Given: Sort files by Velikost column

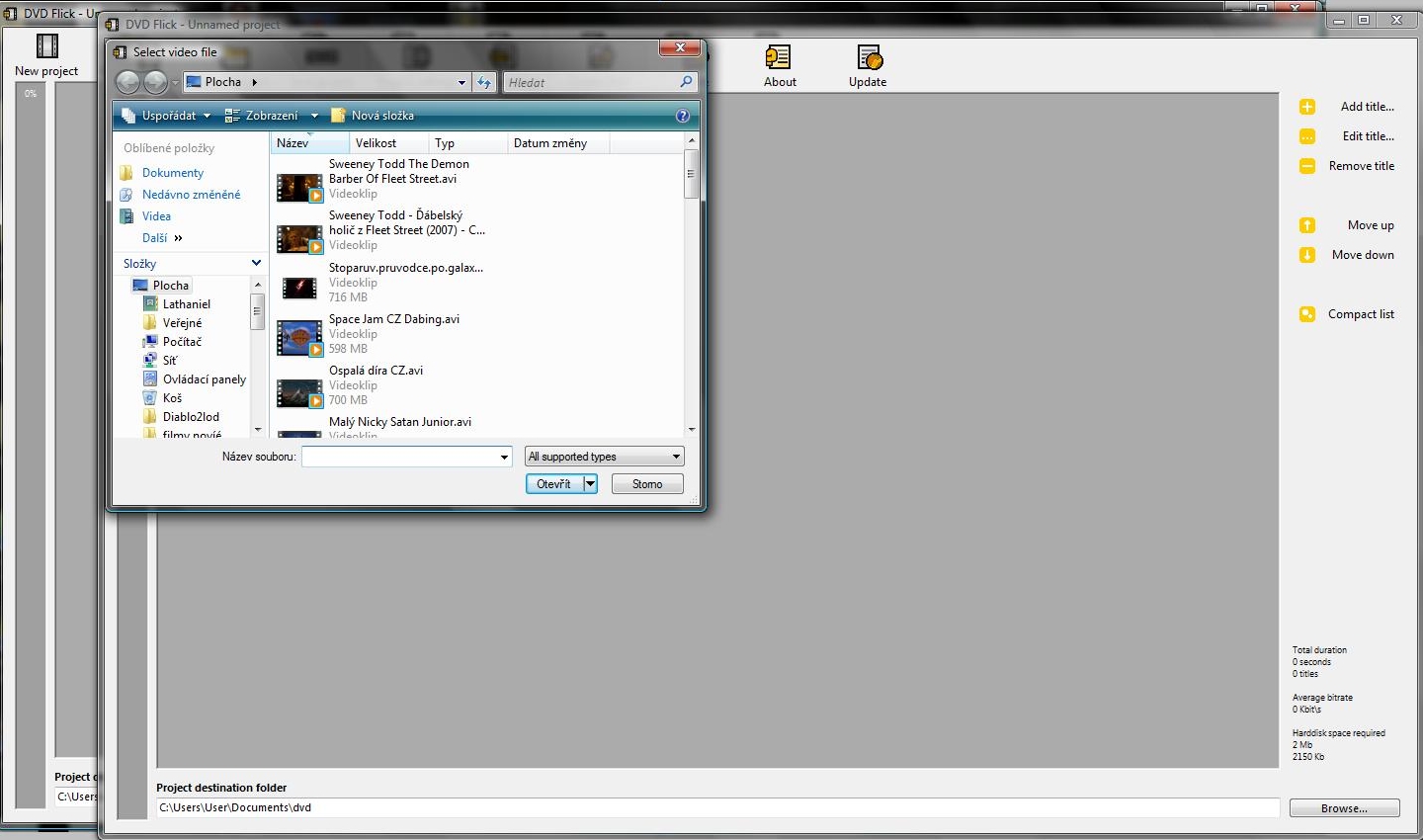Looking at the screenshot, I should 388,143.
